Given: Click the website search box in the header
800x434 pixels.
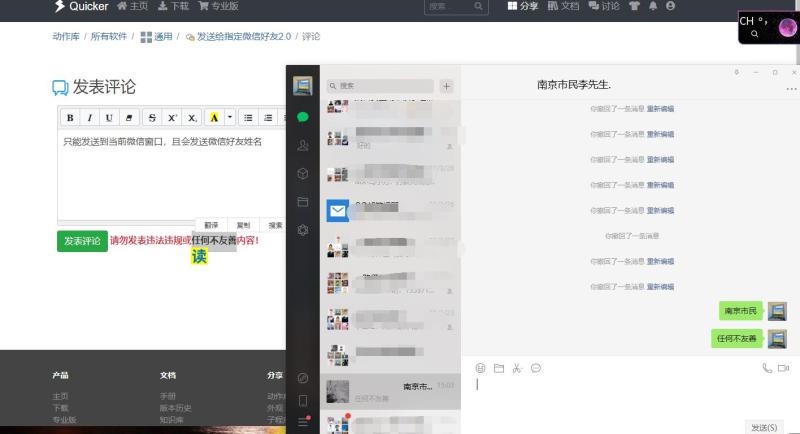Looking at the screenshot, I should pyautogui.click(x=456, y=6).
